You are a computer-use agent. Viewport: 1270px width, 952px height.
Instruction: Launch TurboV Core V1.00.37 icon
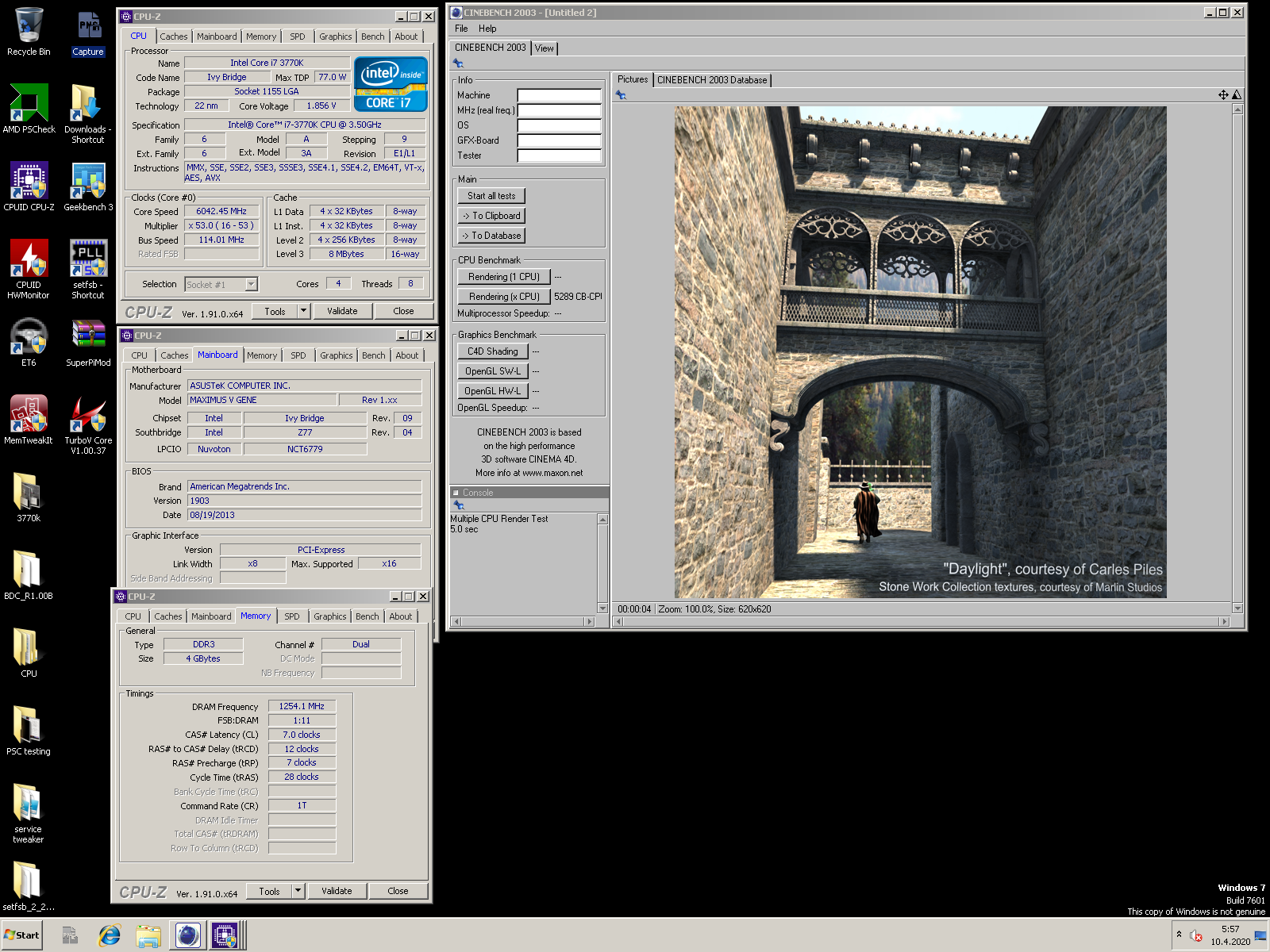[88, 424]
